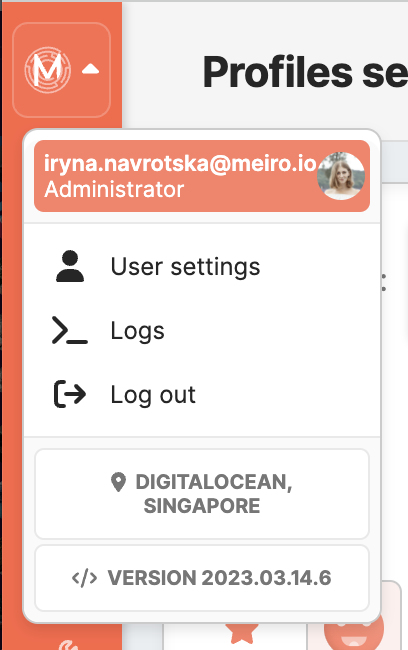Open the iryna.navrotska@meiro.io account banner
The image size is (408, 650).
click(x=202, y=176)
